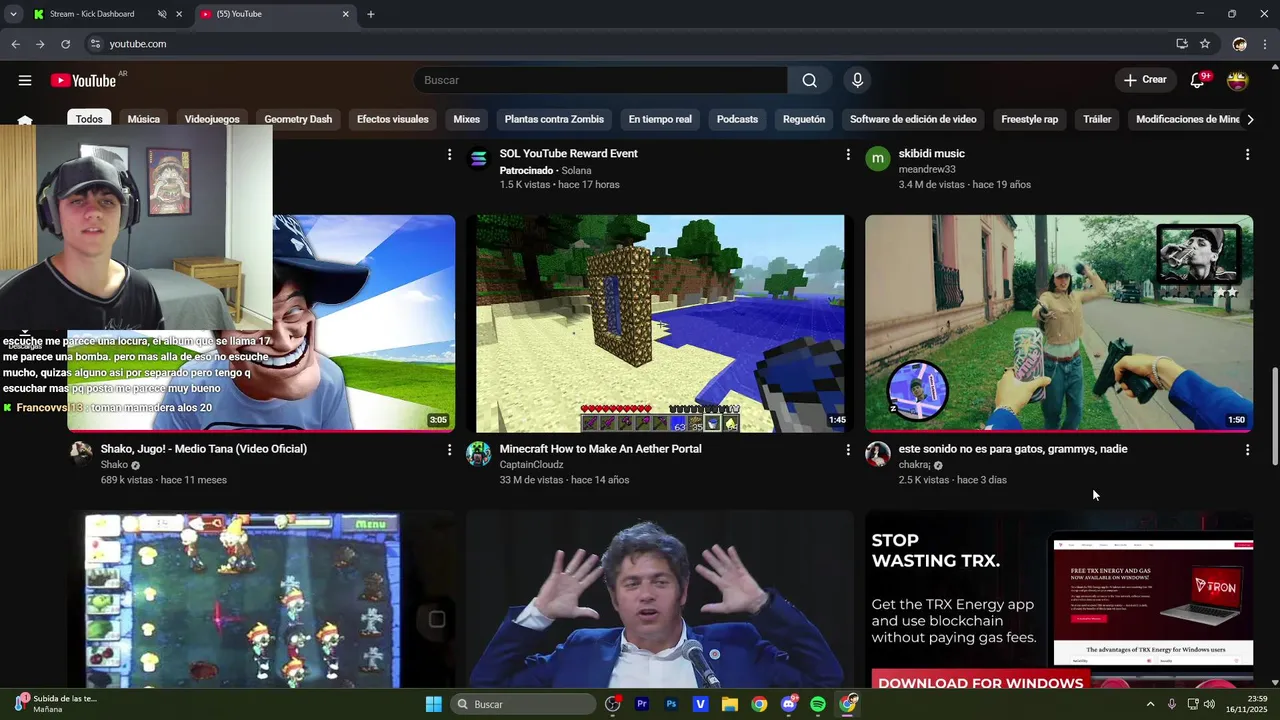The width and height of the screenshot is (1280, 720).
Task: Open File Explorer from taskbar
Action: (x=730, y=704)
